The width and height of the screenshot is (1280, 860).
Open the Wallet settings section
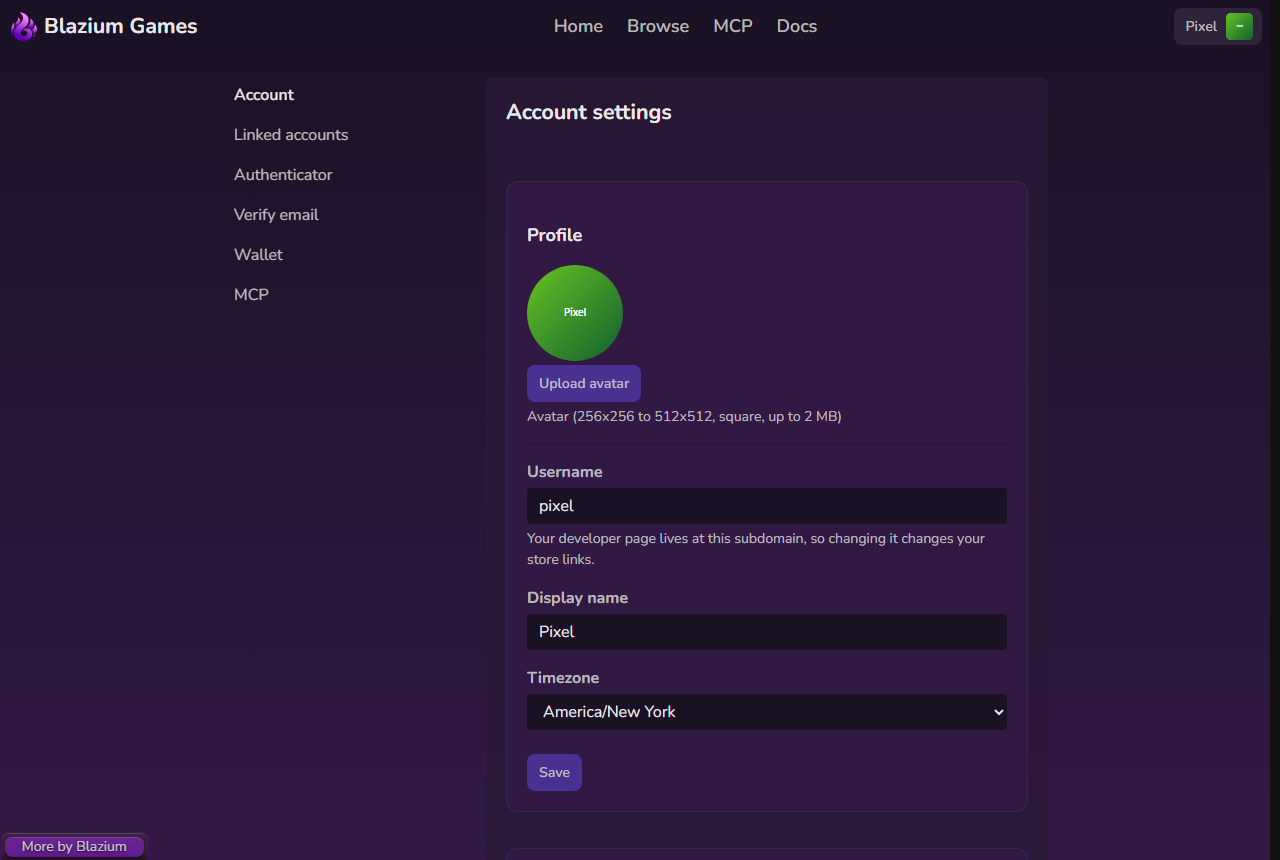[258, 255]
